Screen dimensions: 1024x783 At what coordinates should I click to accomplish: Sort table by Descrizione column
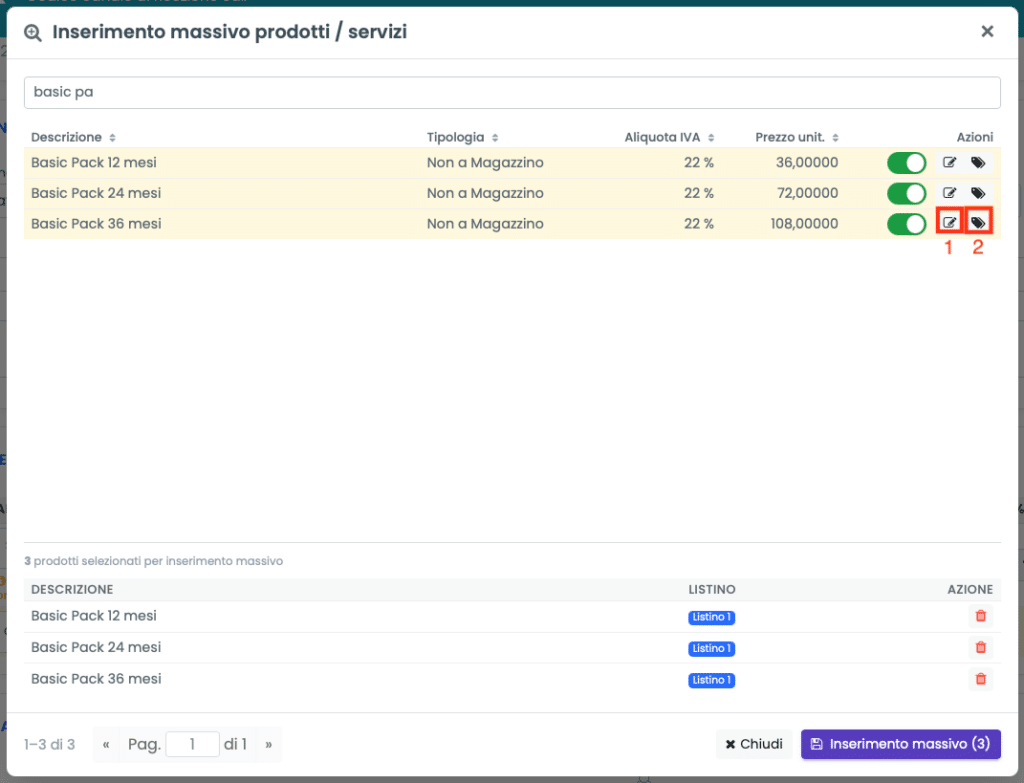point(73,137)
